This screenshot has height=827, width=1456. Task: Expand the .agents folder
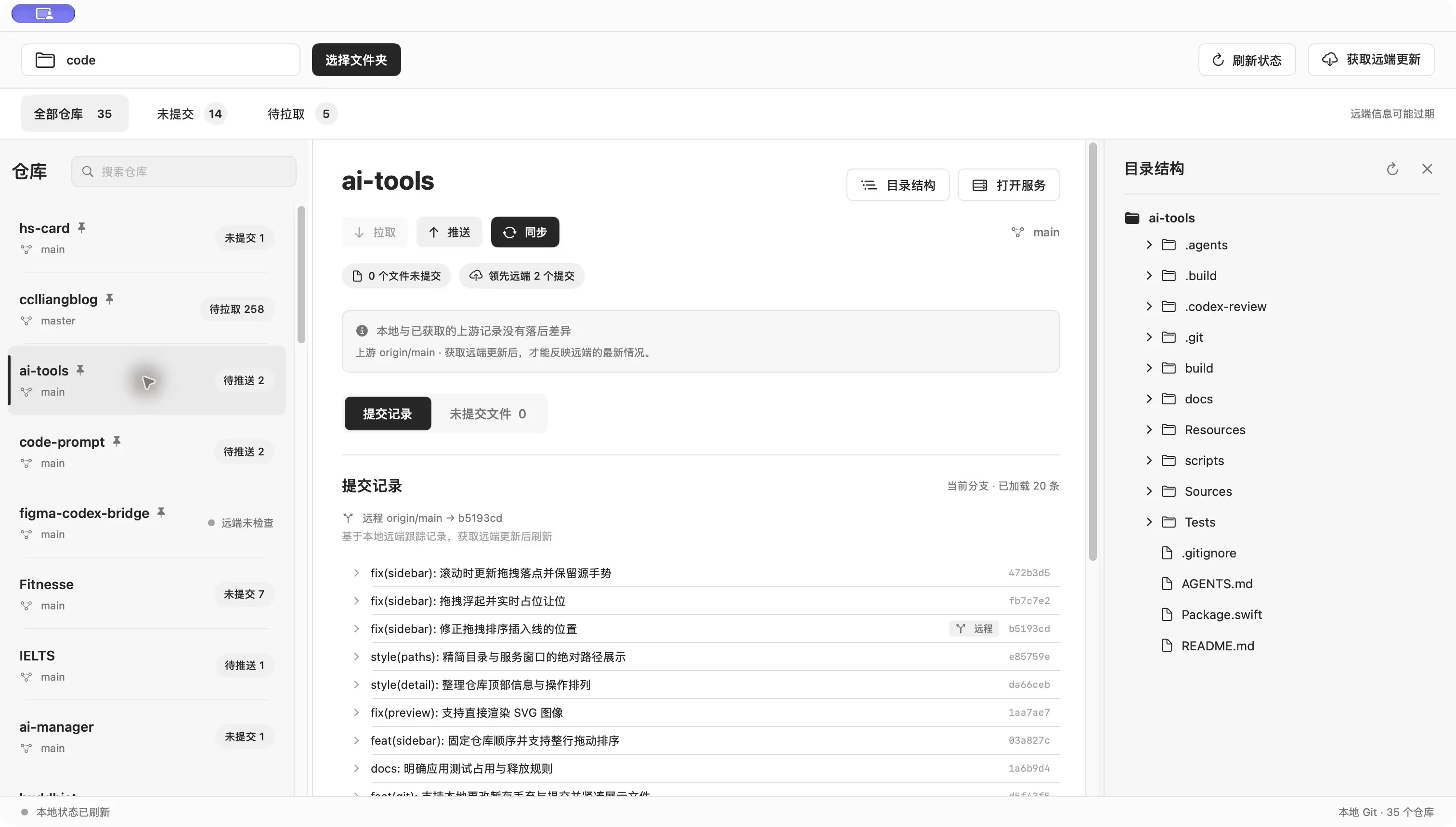[x=1149, y=245]
